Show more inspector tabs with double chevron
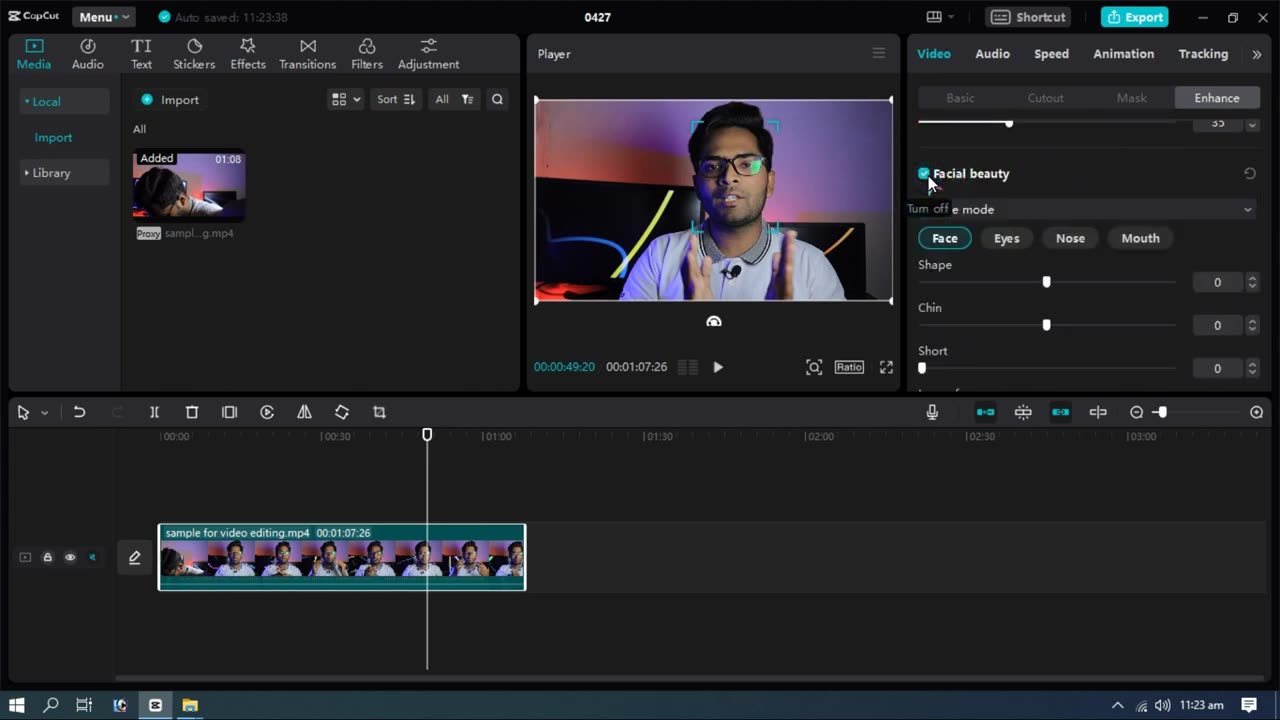 point(1257,54)
